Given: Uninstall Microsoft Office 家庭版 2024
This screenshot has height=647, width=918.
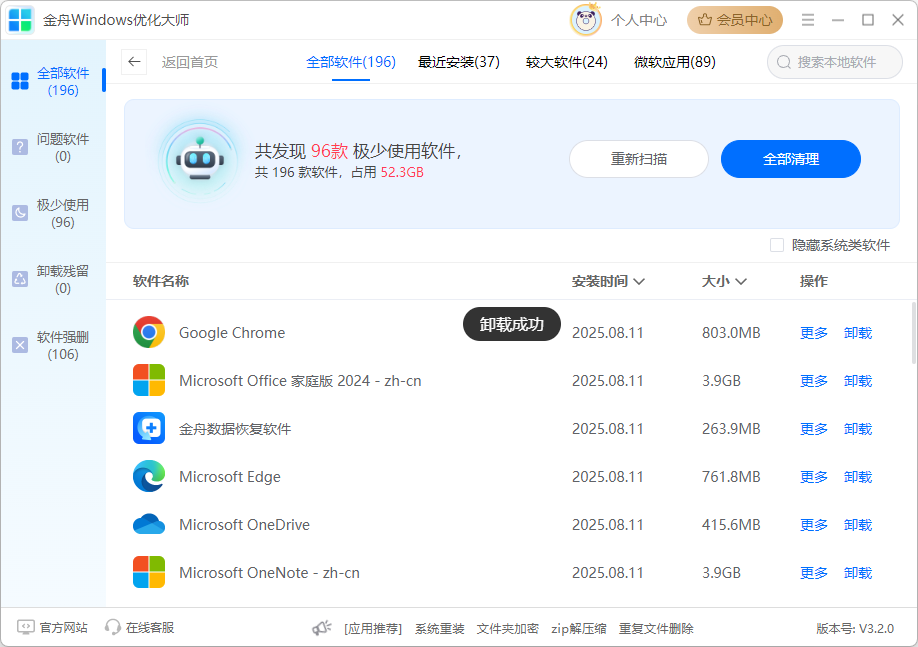Looking at the screenshot, I should click(858, 381).
